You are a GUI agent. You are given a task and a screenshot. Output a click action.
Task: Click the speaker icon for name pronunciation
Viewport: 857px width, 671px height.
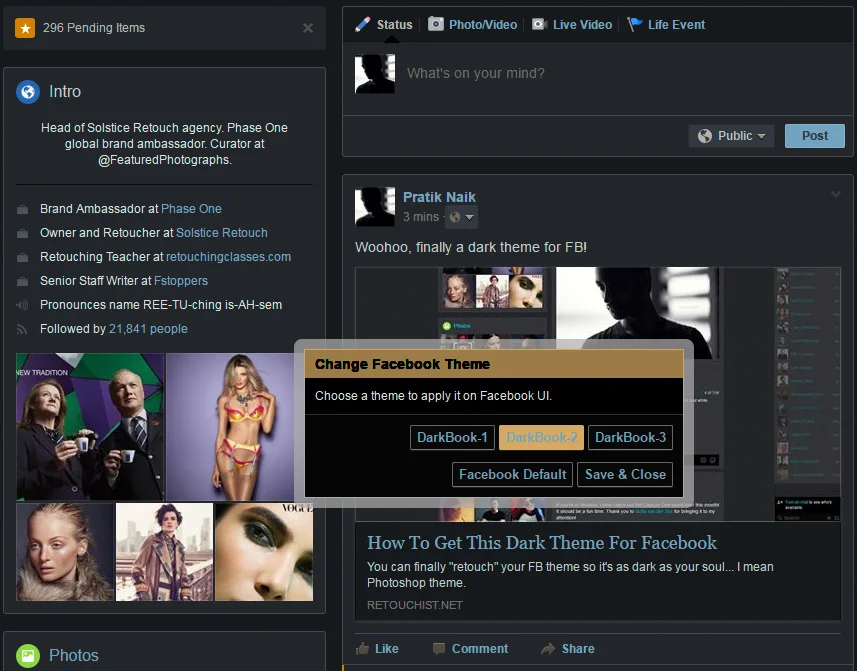point(22,305)
